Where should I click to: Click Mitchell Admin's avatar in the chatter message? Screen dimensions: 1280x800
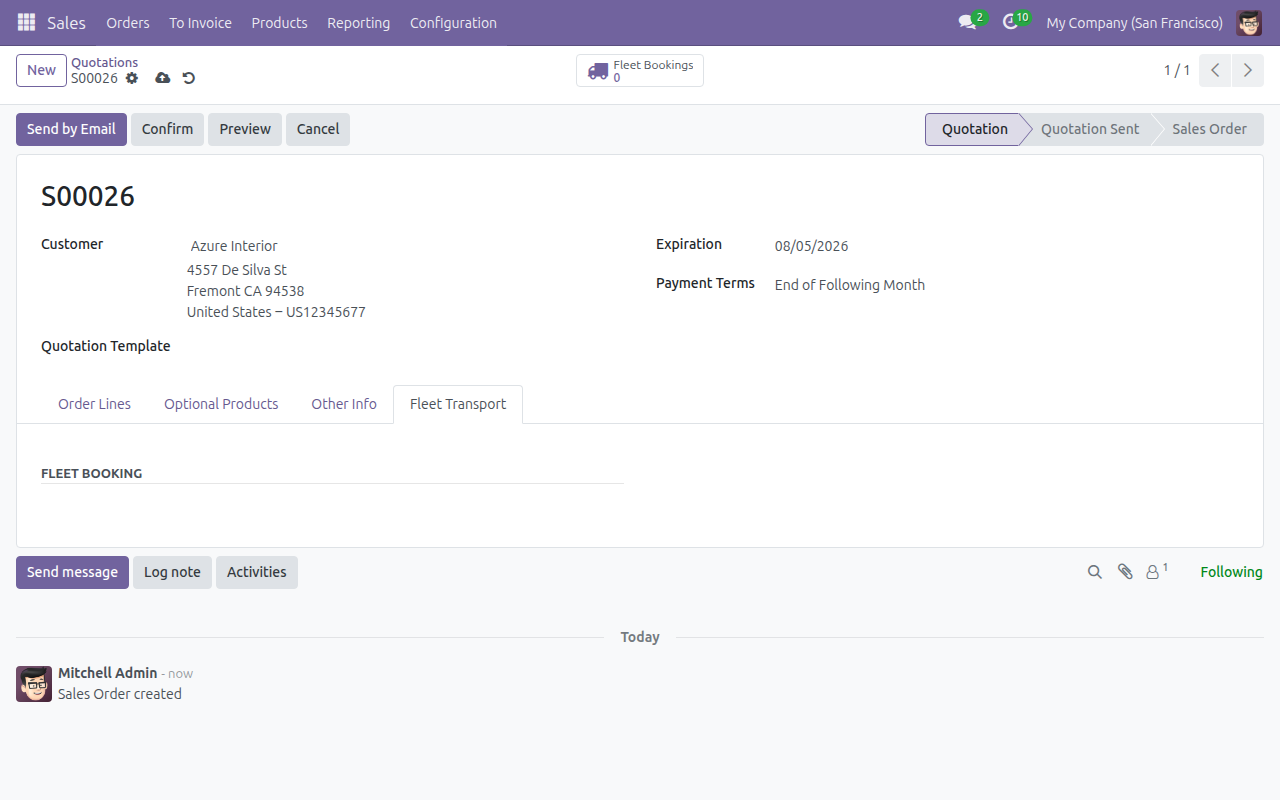(34, 684)
